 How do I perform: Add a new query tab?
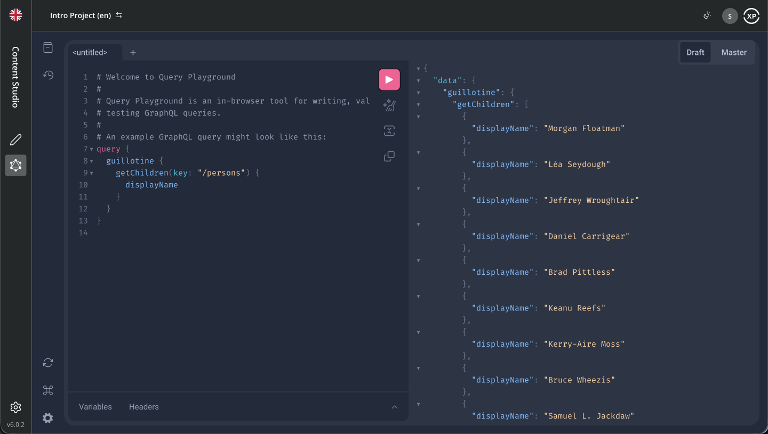point(133,52)
